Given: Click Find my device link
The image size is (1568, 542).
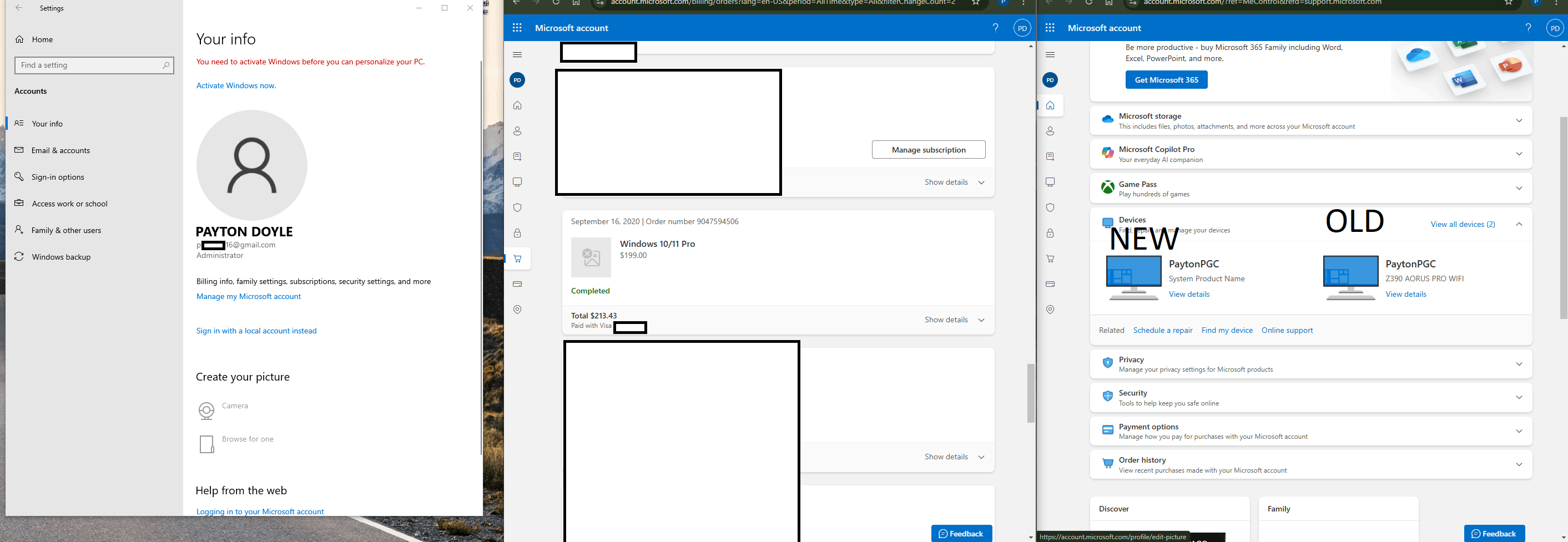Looking at the screenshot, I should coord(1227,330).
